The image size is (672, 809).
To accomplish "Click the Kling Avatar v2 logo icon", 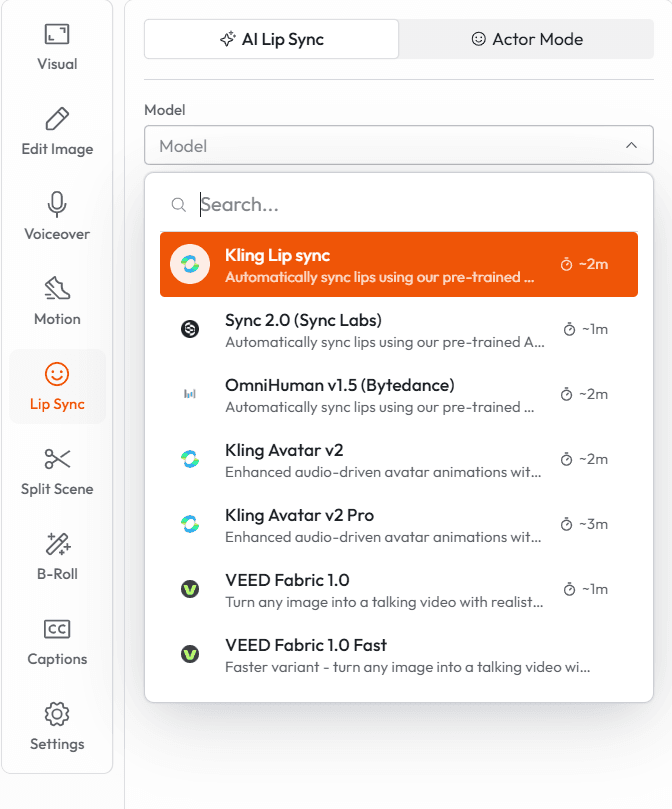I will click(x=190, y=459).
